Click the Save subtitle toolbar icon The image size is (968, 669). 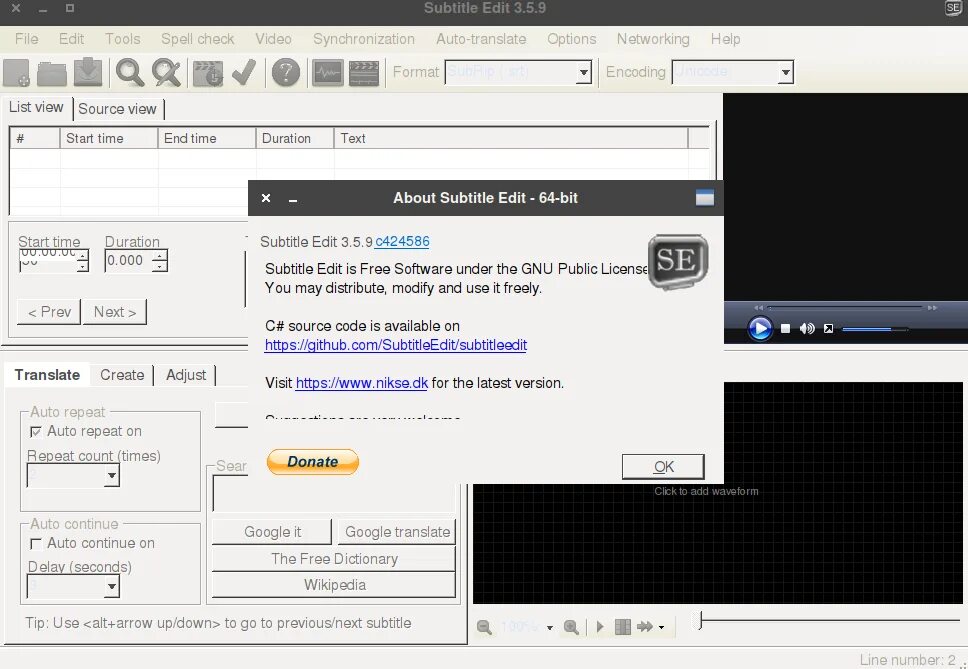point(88,72)
